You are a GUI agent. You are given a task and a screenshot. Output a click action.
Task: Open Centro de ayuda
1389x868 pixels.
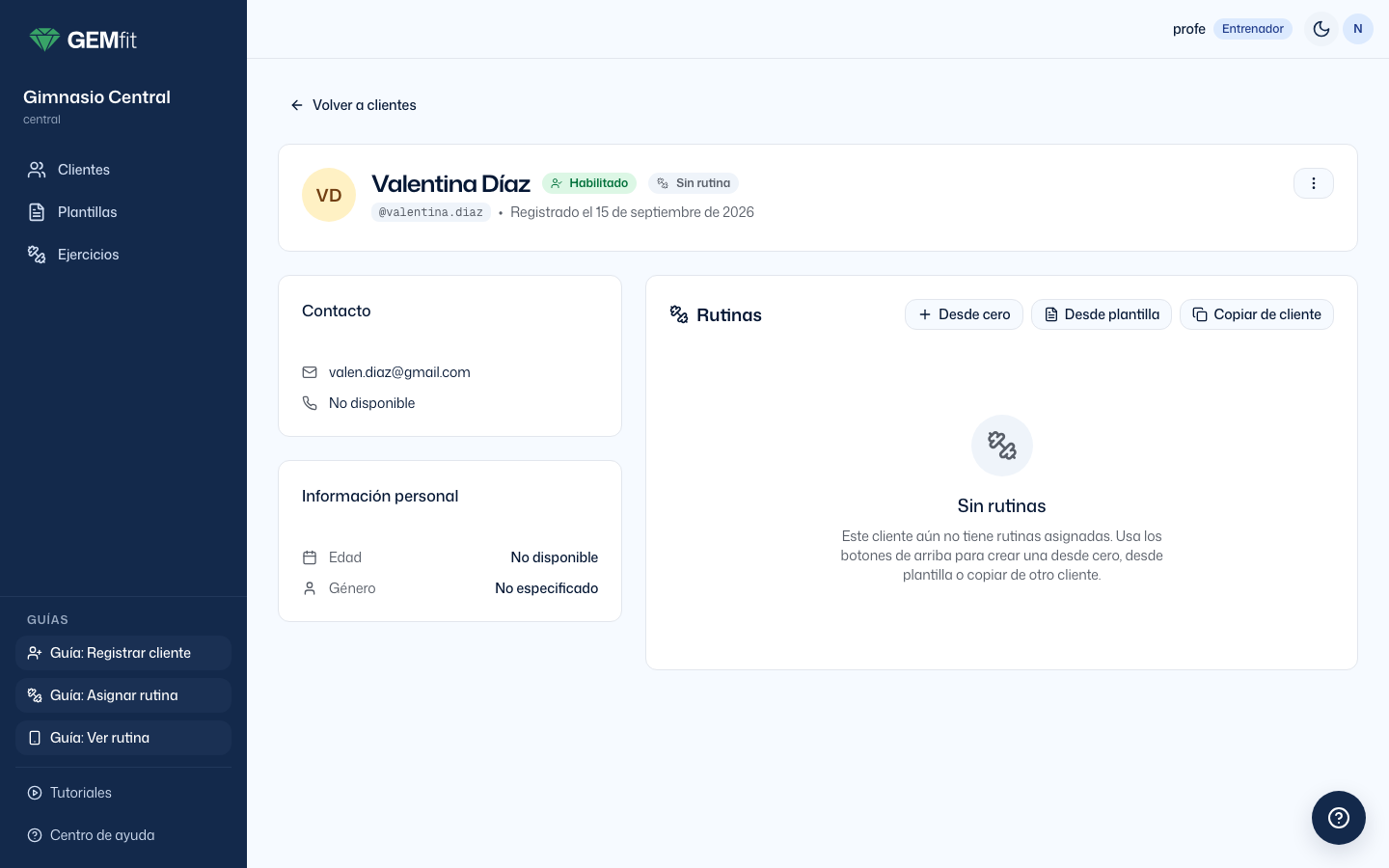pyautogui.click(x=123, y=835)
